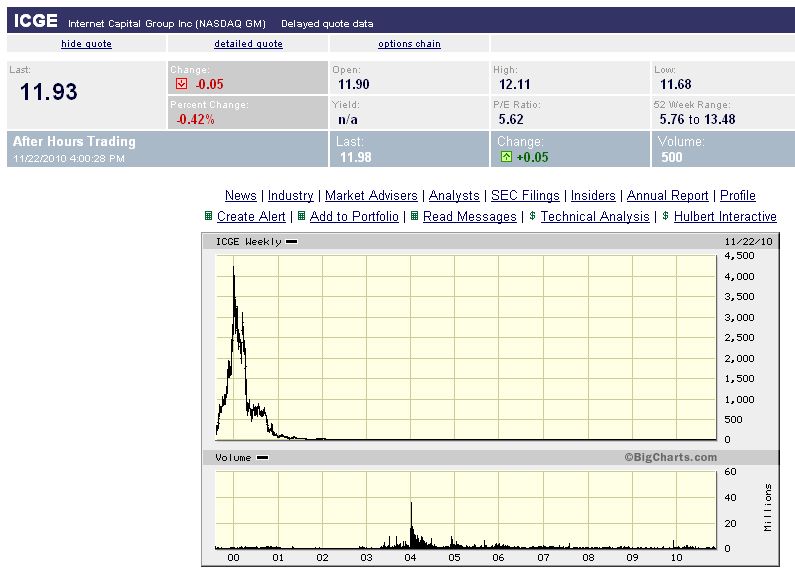
Task: Open the Analysts link
Action: [454, 195]
